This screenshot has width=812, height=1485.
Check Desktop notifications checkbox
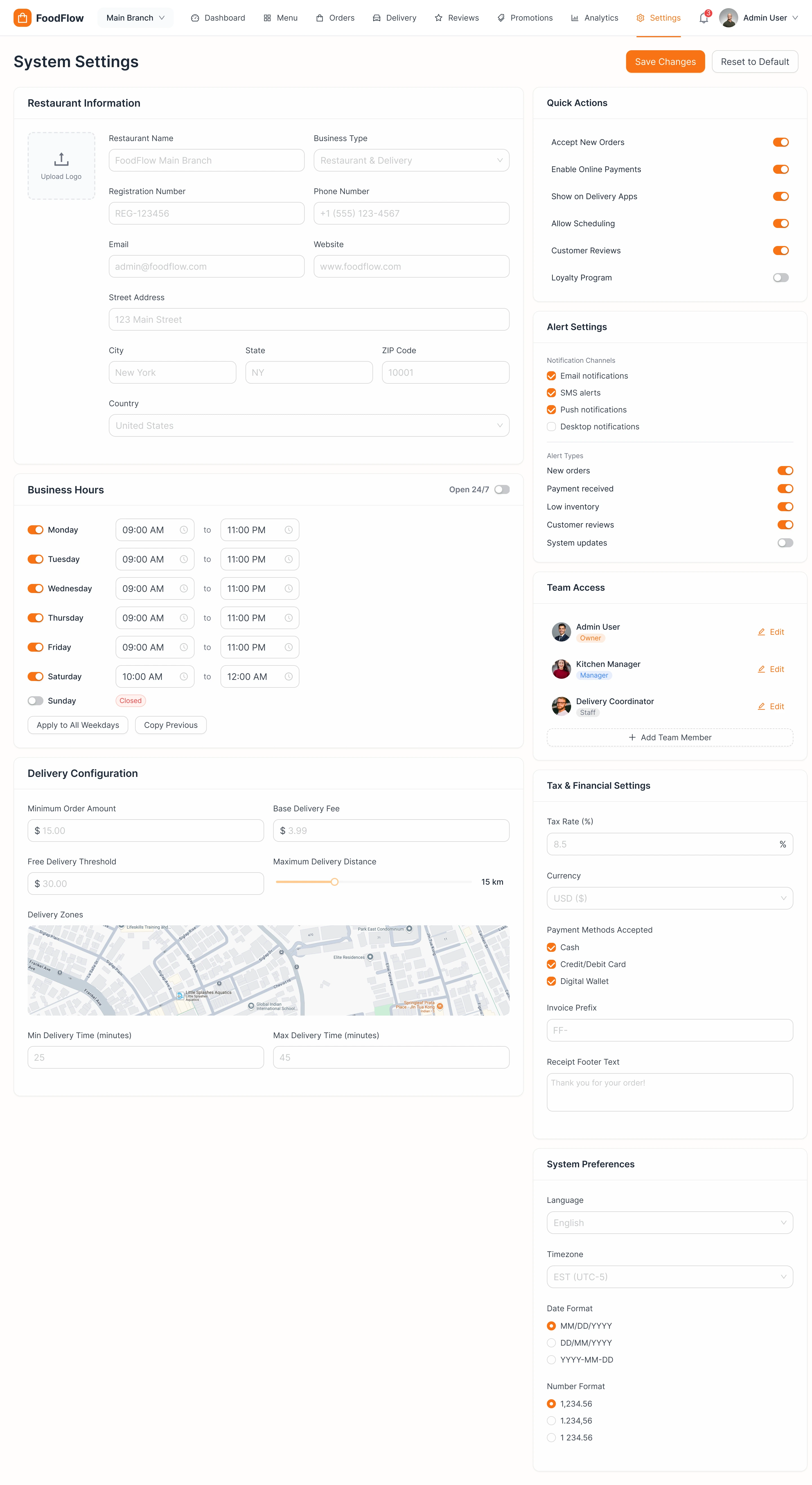[551, 427]
